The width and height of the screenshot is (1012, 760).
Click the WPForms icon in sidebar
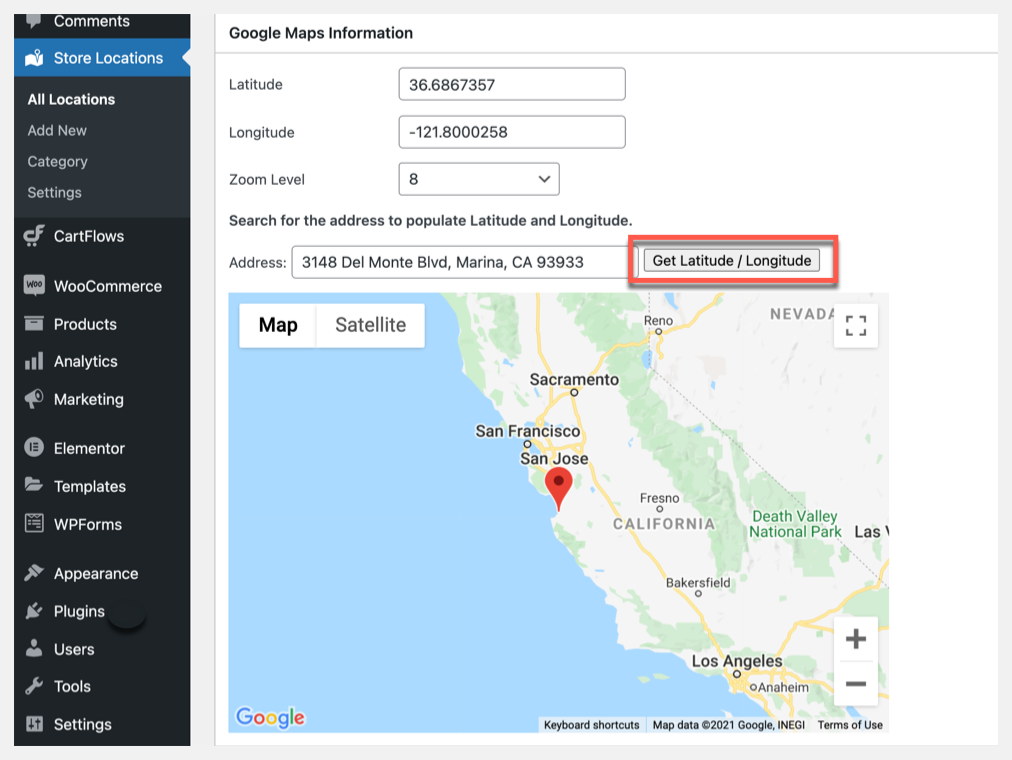[34, 524]
